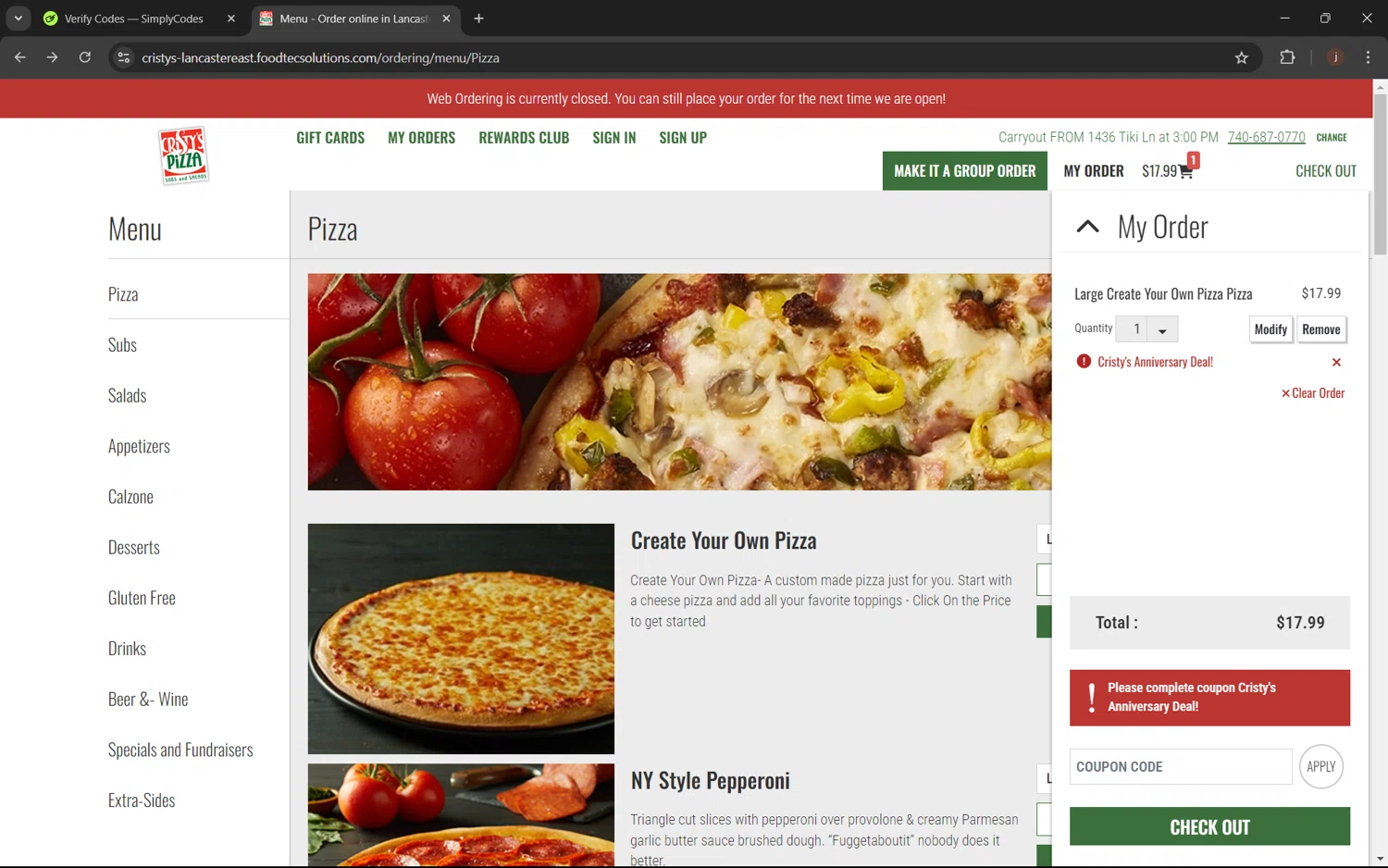Image resolution: width=1388 pixels, height=868 pixels.
Task: Select Beer & Wine menu category
Action: (148, 700)
